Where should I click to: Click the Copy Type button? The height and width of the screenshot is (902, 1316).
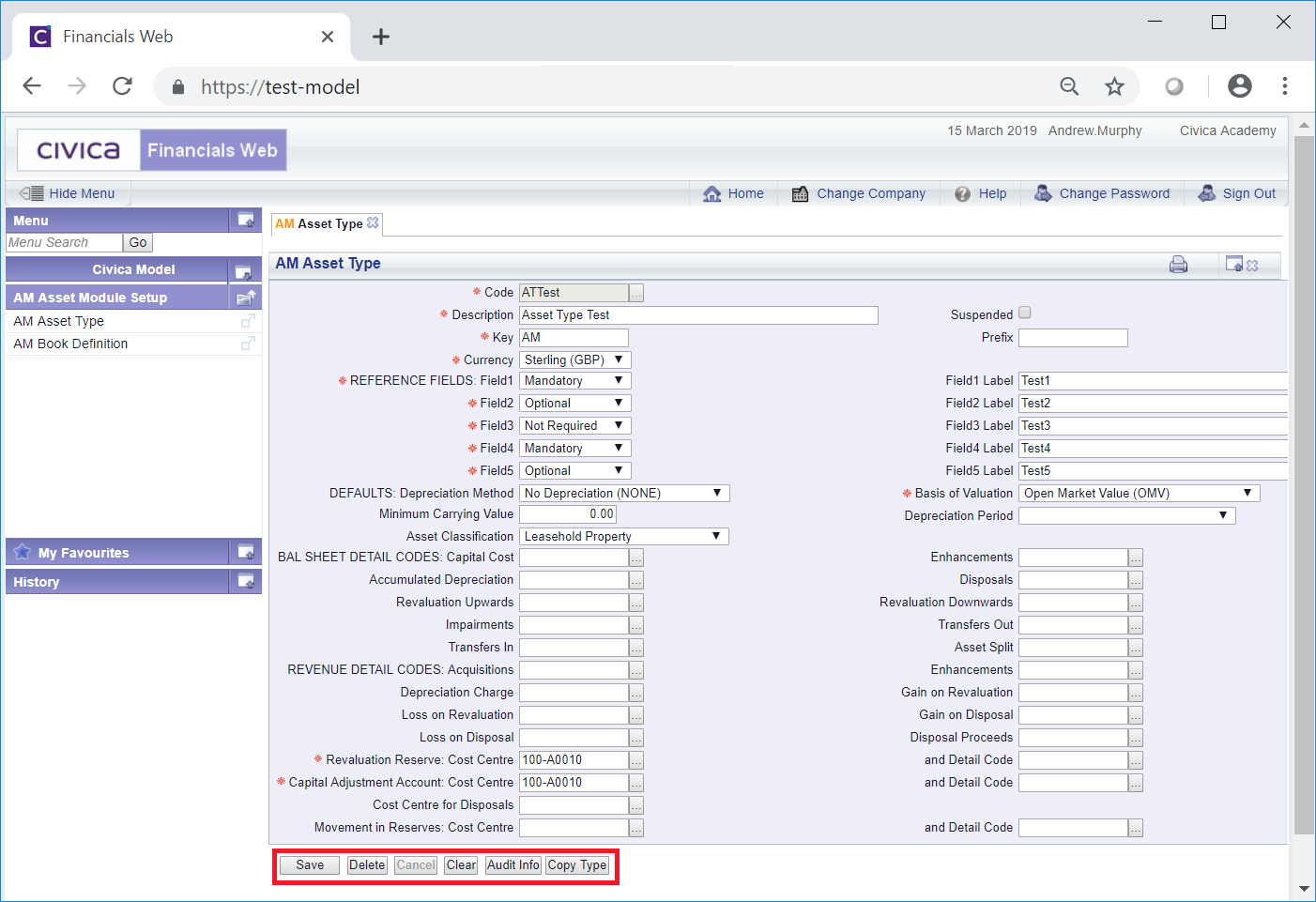(577, 865)
